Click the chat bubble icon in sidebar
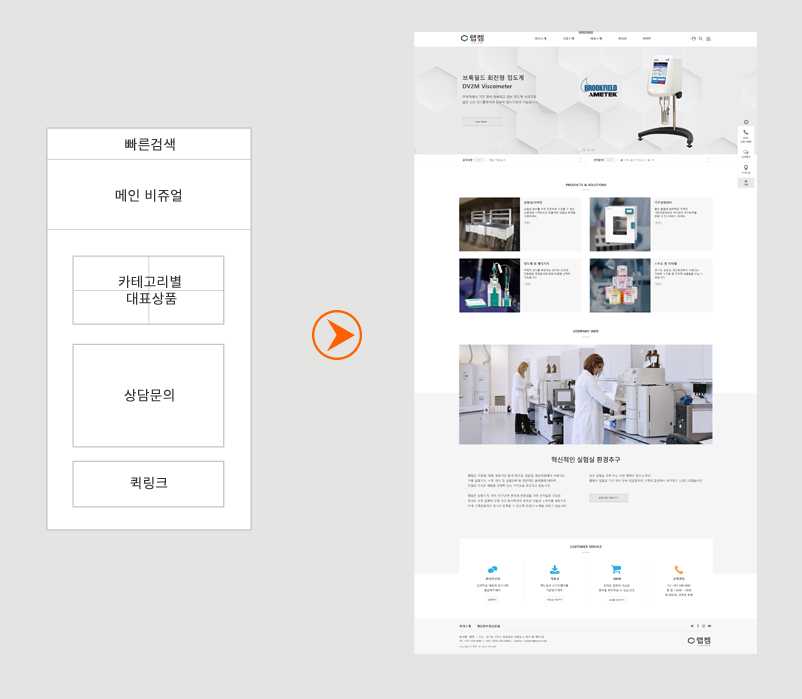 click(x=746, y=152)
